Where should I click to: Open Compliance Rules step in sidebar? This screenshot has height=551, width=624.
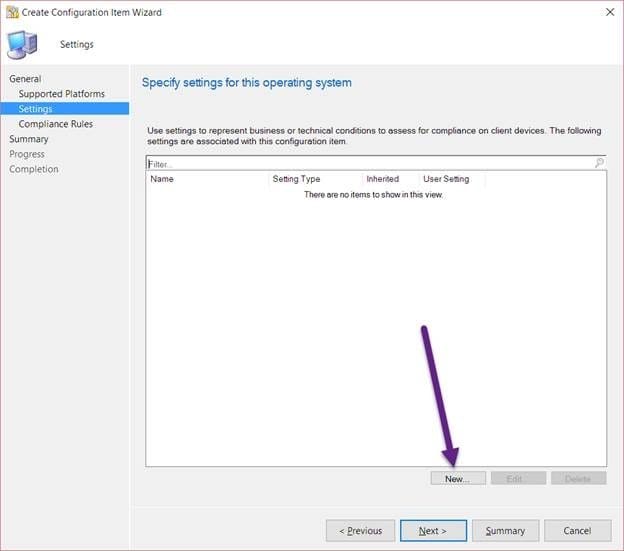pos(56,124)
